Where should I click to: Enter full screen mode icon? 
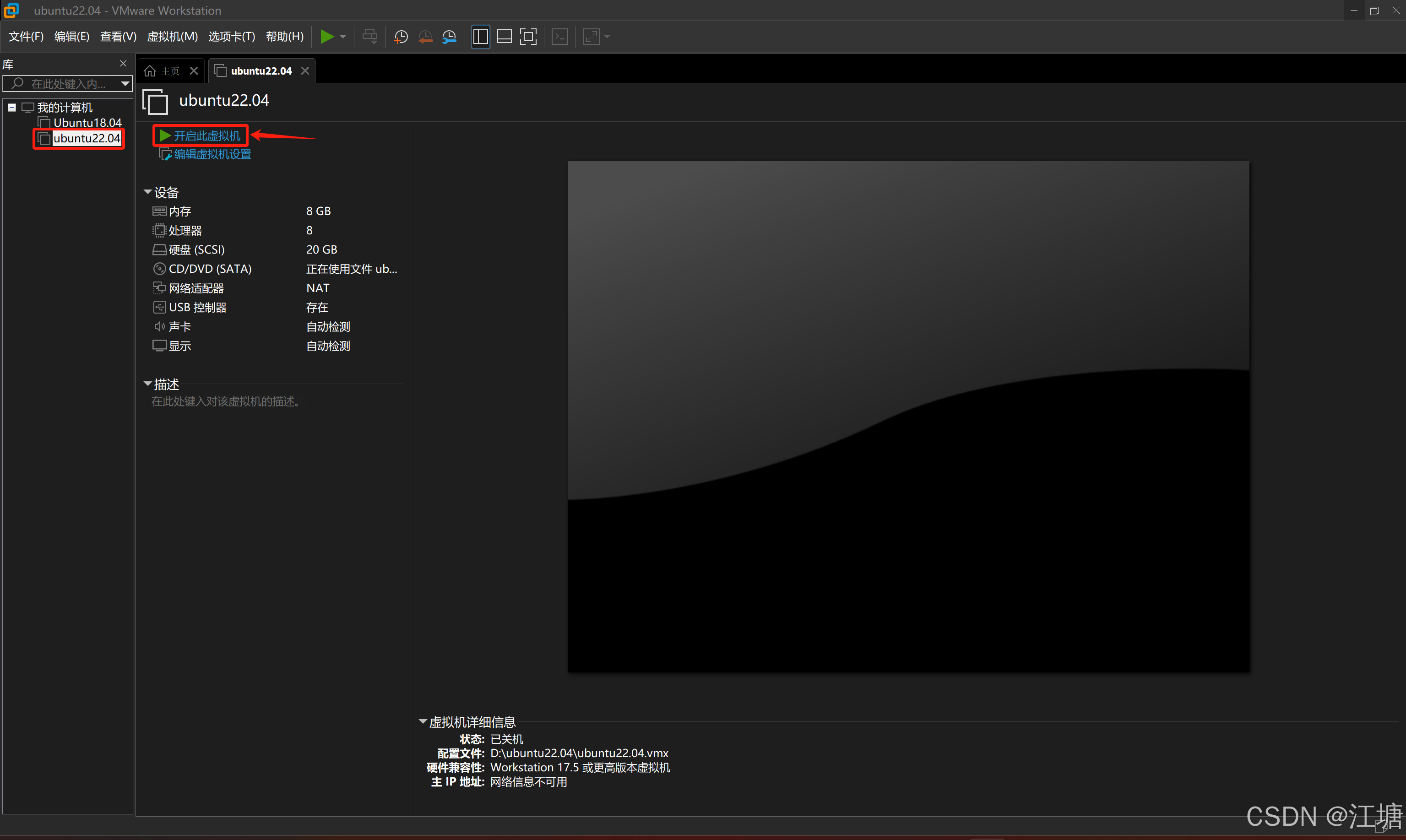click(x=528, y=37)
